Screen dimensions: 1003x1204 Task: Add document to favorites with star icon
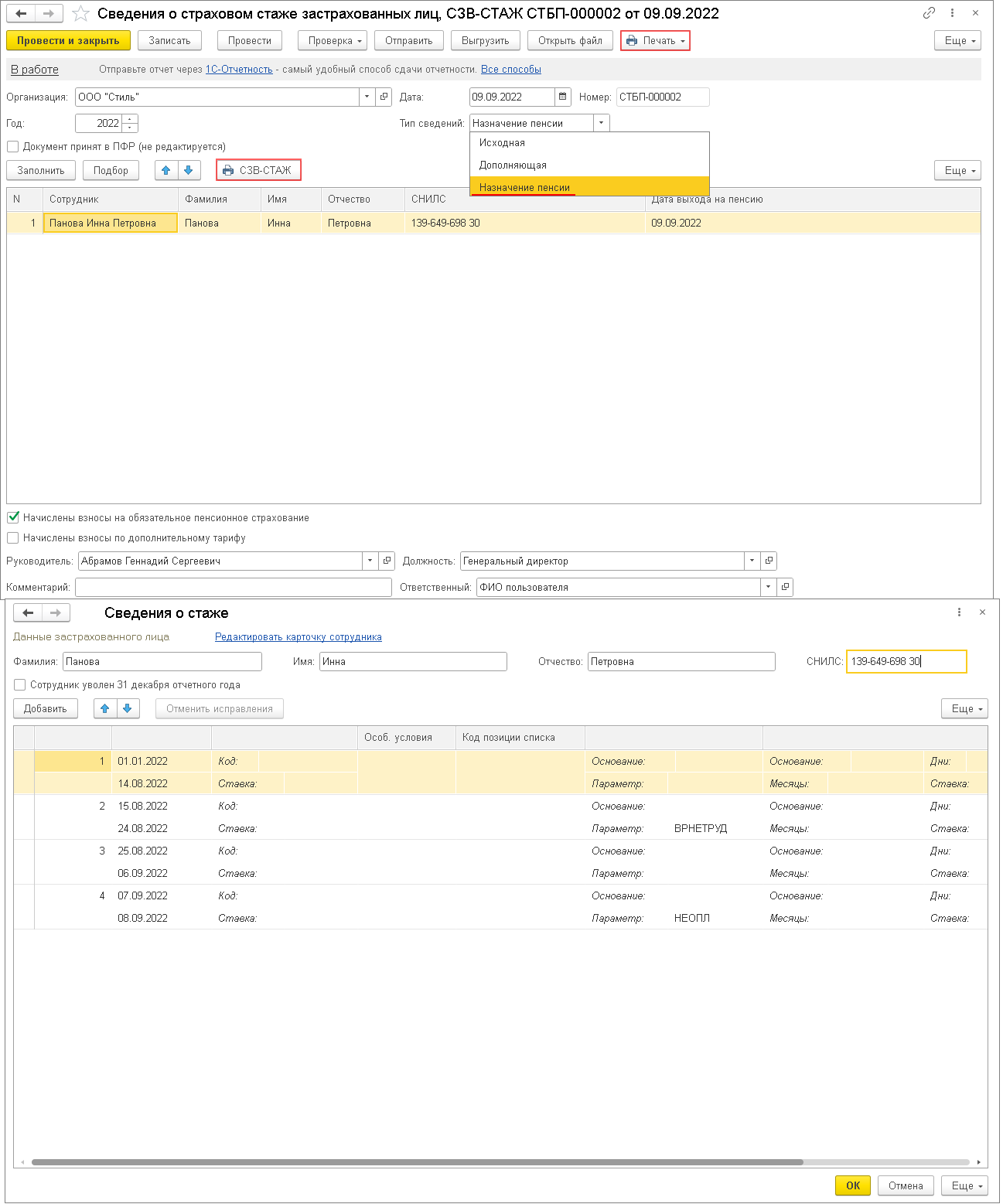[x=80, y=13]
